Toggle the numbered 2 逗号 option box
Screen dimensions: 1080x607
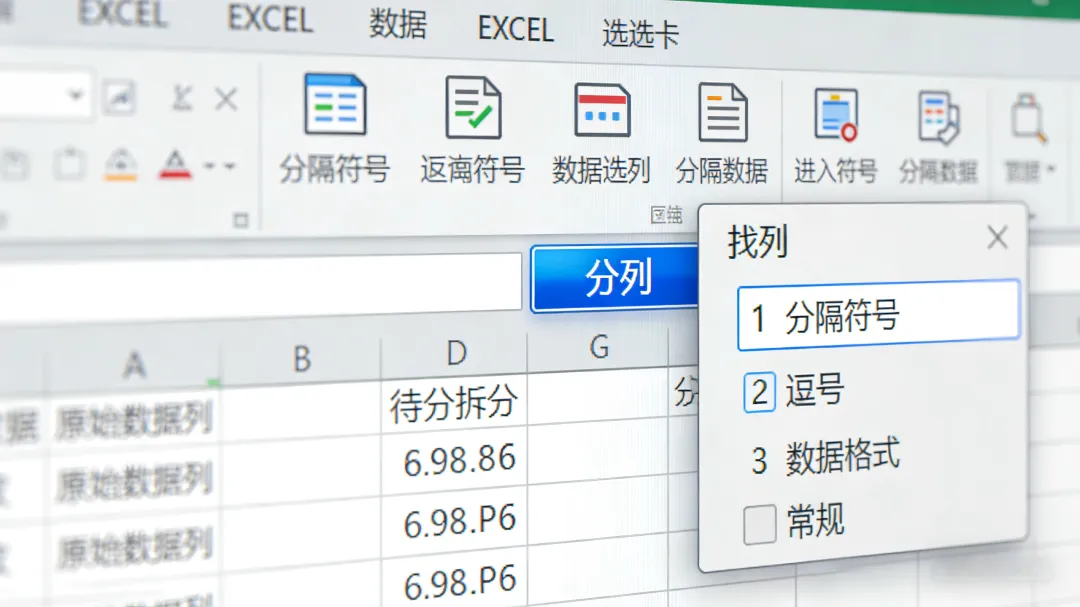(759, 392)
